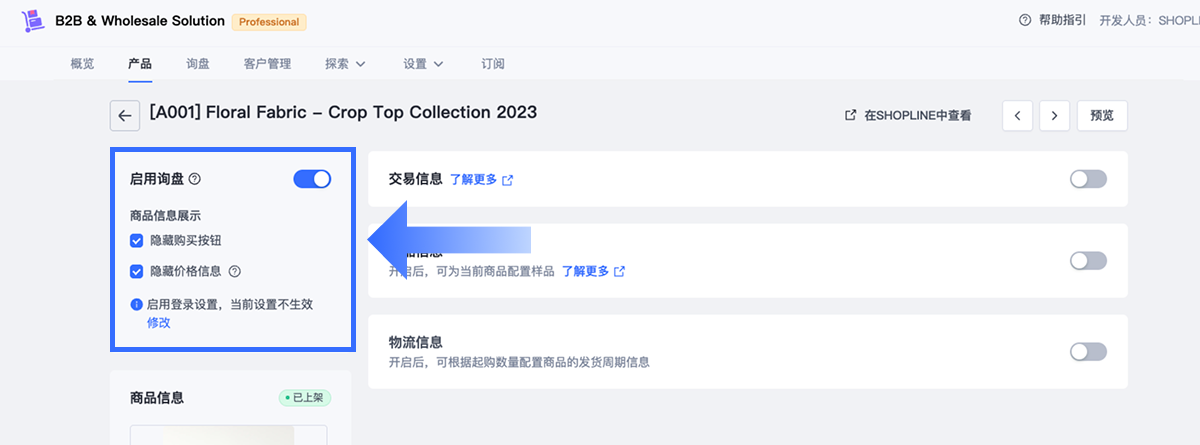Expand the 设置 dropdown menu
Image resolution: width=1200 pixels, height=445 pixels.
423,64
